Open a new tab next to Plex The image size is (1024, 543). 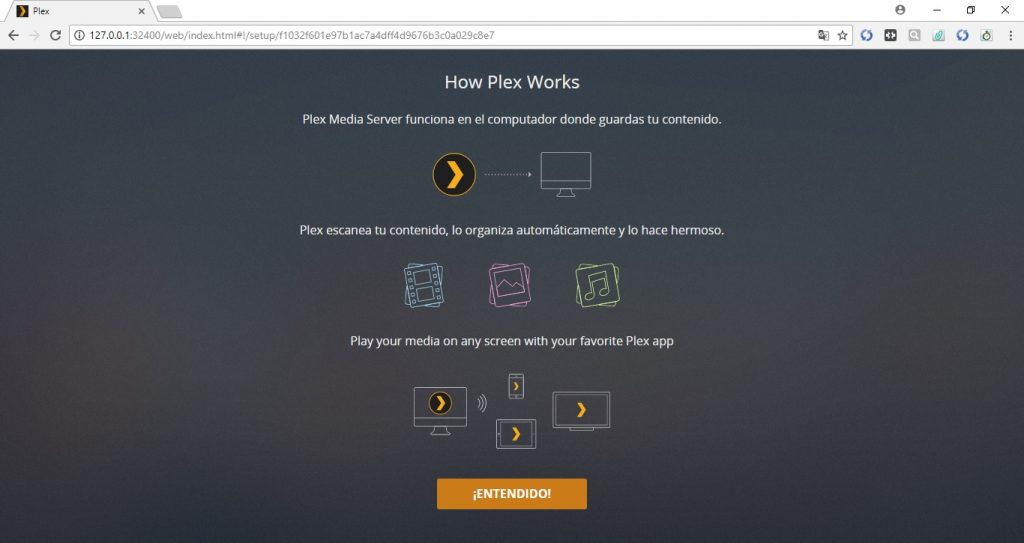coord(169,11)
